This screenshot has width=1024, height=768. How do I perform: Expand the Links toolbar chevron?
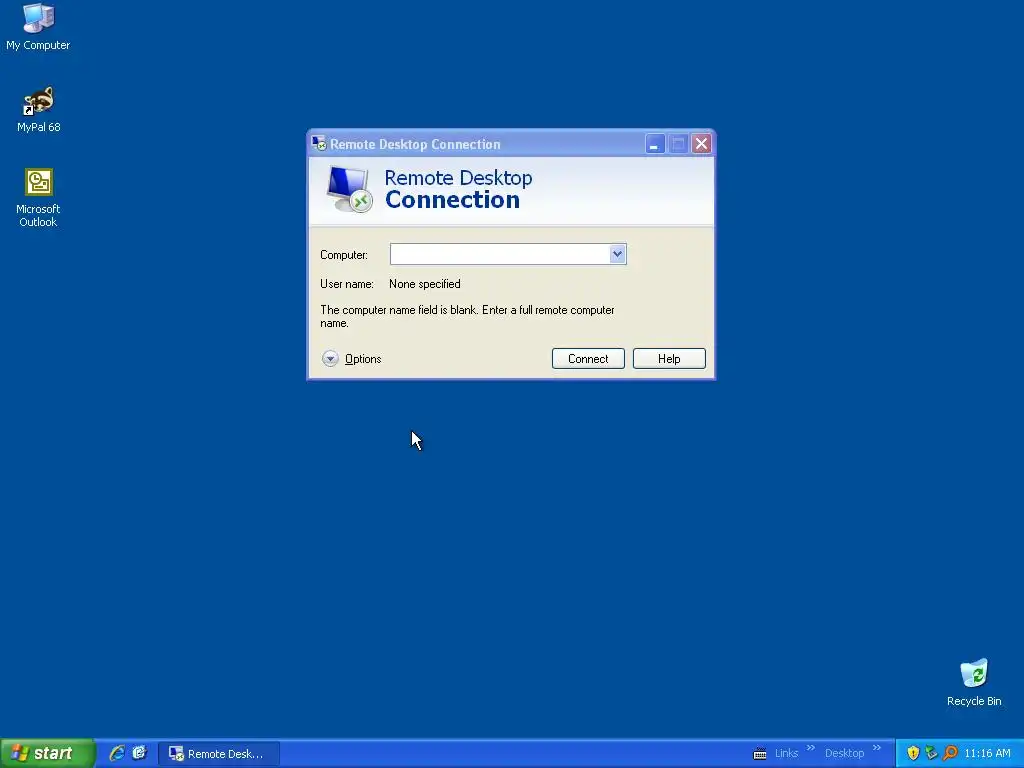(x=810, y=748)
